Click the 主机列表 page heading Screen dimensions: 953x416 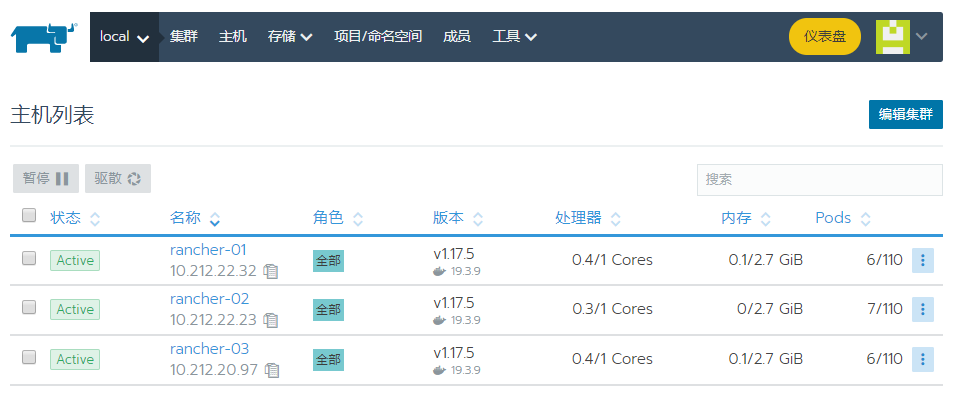[52, 115]
